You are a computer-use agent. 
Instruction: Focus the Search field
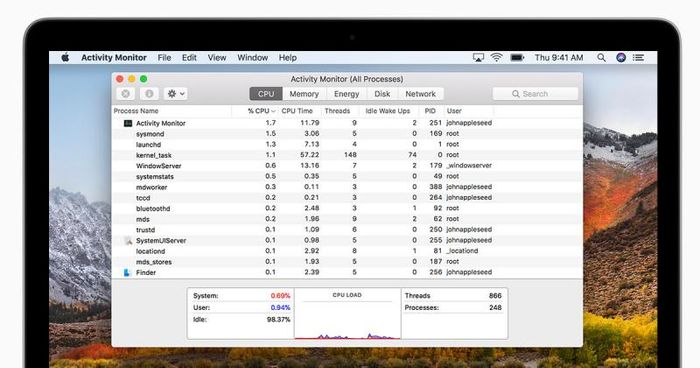point(535,94)
